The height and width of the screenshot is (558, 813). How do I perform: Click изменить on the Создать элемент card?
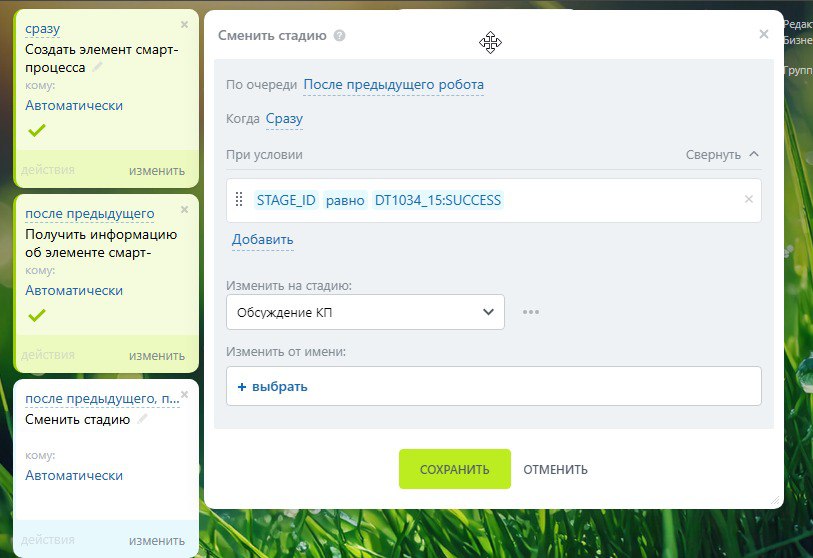[x=157, y=171]
